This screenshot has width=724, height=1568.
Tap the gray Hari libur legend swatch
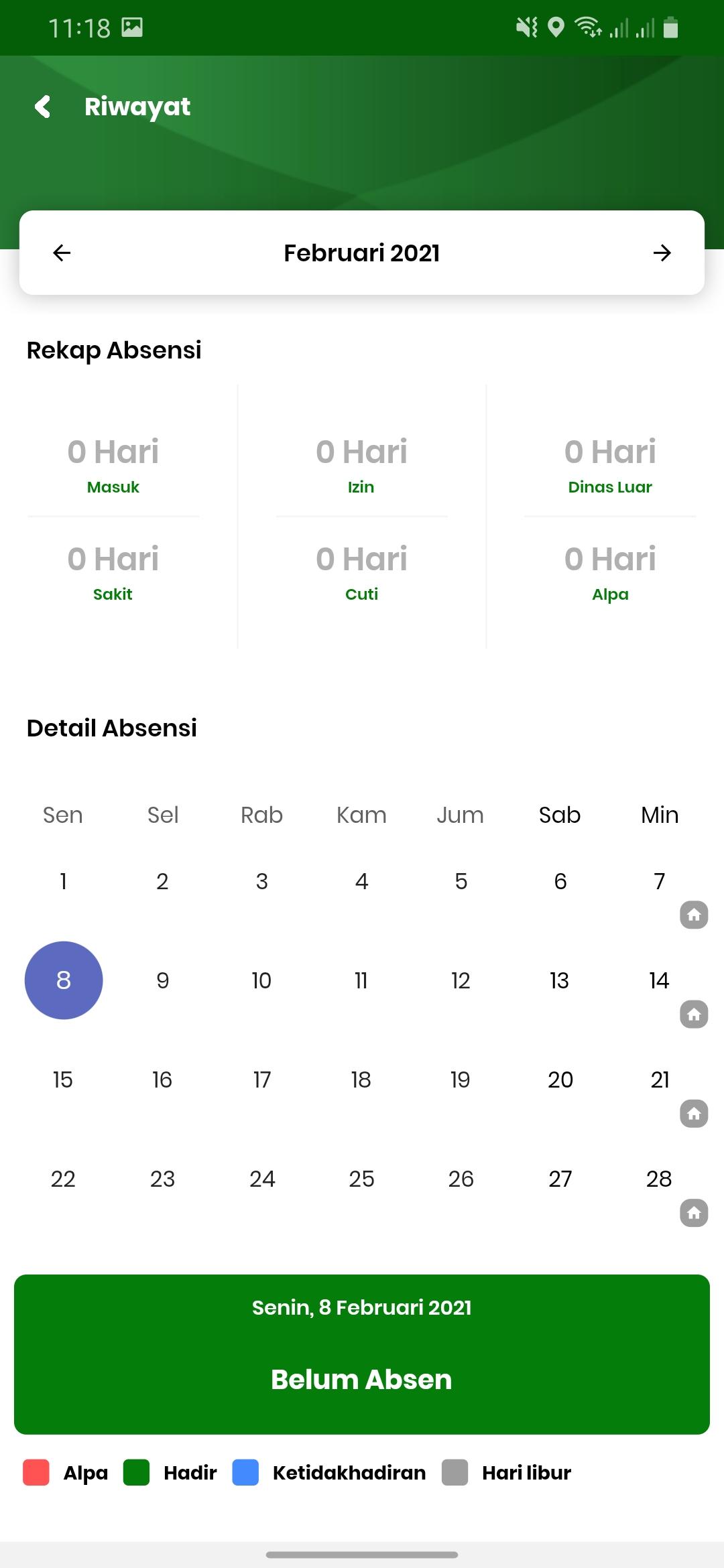[x=455, y=1472]
